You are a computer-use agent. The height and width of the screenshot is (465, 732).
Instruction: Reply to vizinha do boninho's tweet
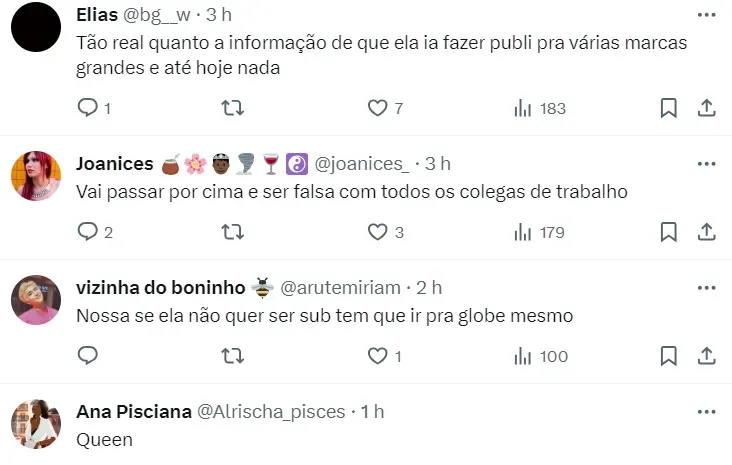pyautogui.click(x=87, y=356)
